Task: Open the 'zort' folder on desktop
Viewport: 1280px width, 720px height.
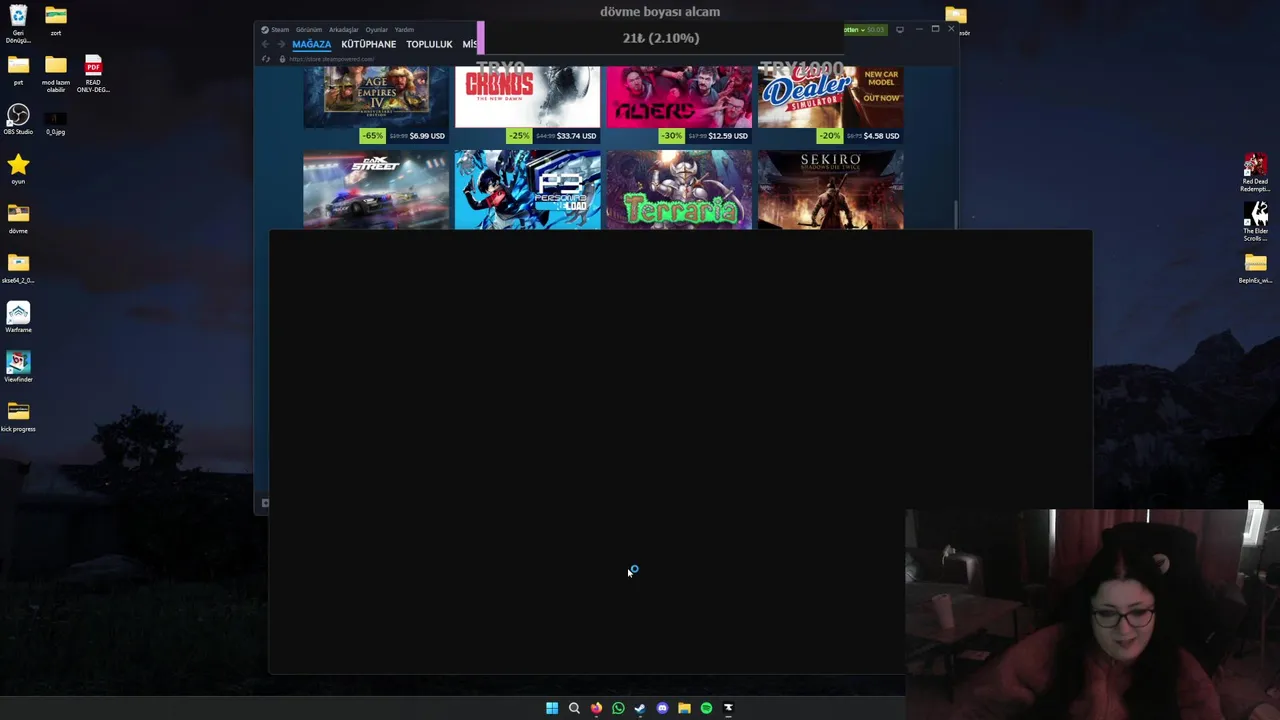Action: click(56, 20)
